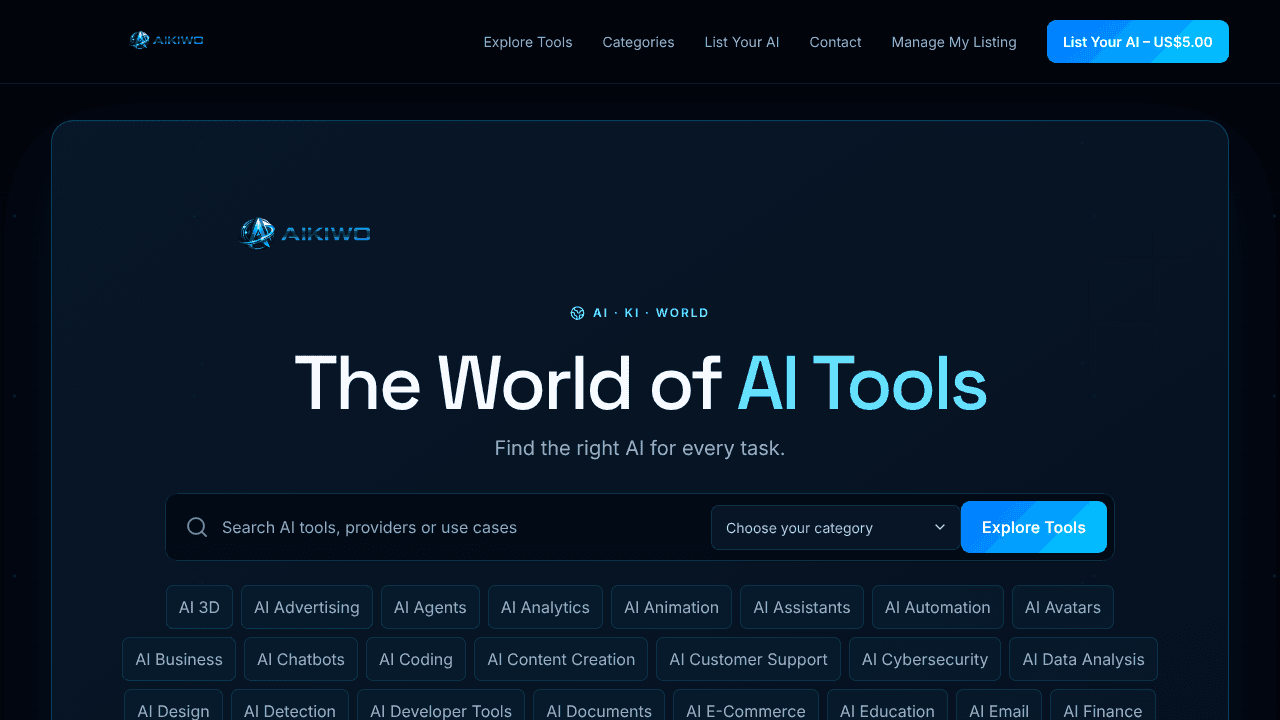Show the AI Email tag results

click(x=999, y=706)
